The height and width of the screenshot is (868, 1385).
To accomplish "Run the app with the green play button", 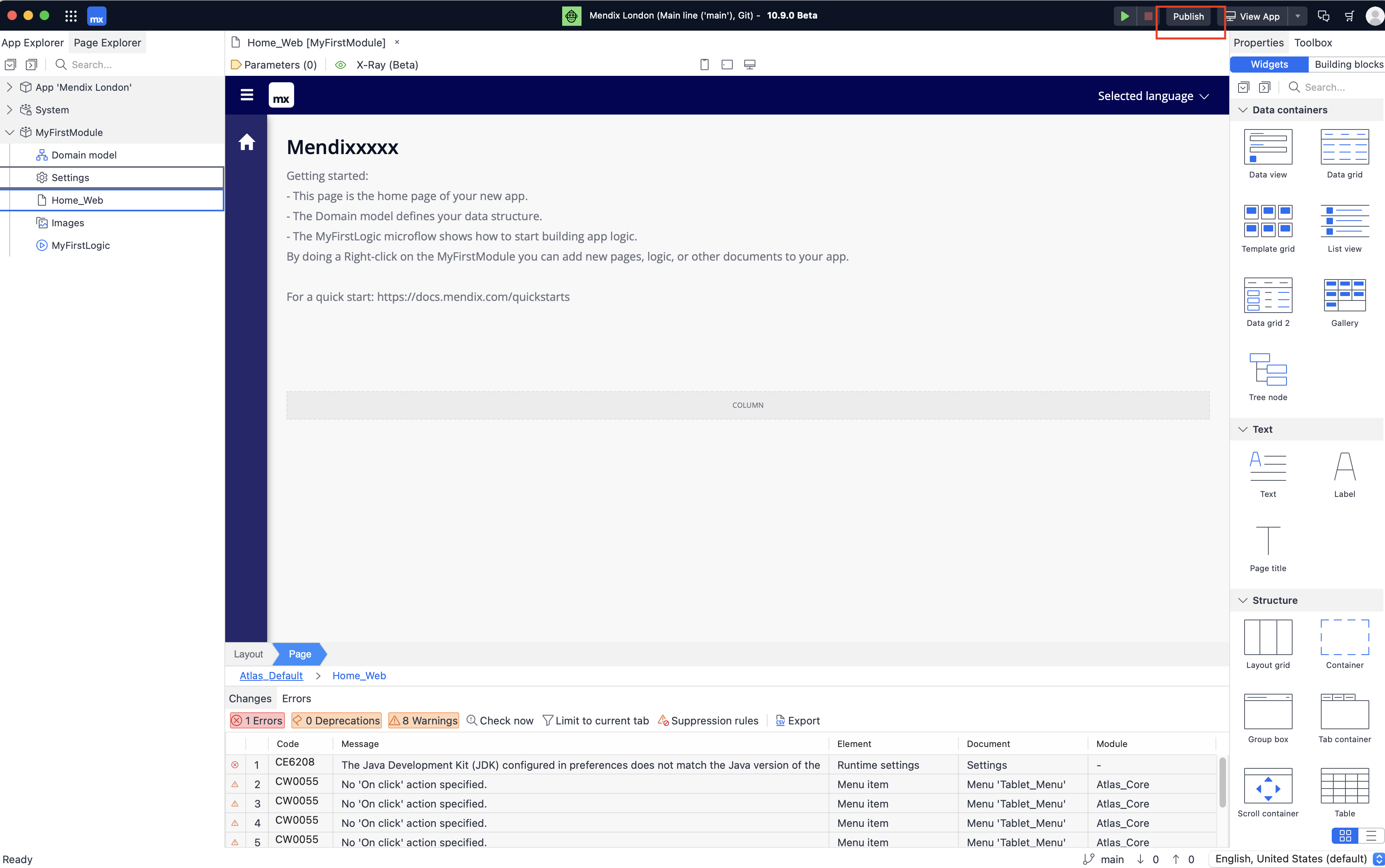I will tap(1124, 16).
